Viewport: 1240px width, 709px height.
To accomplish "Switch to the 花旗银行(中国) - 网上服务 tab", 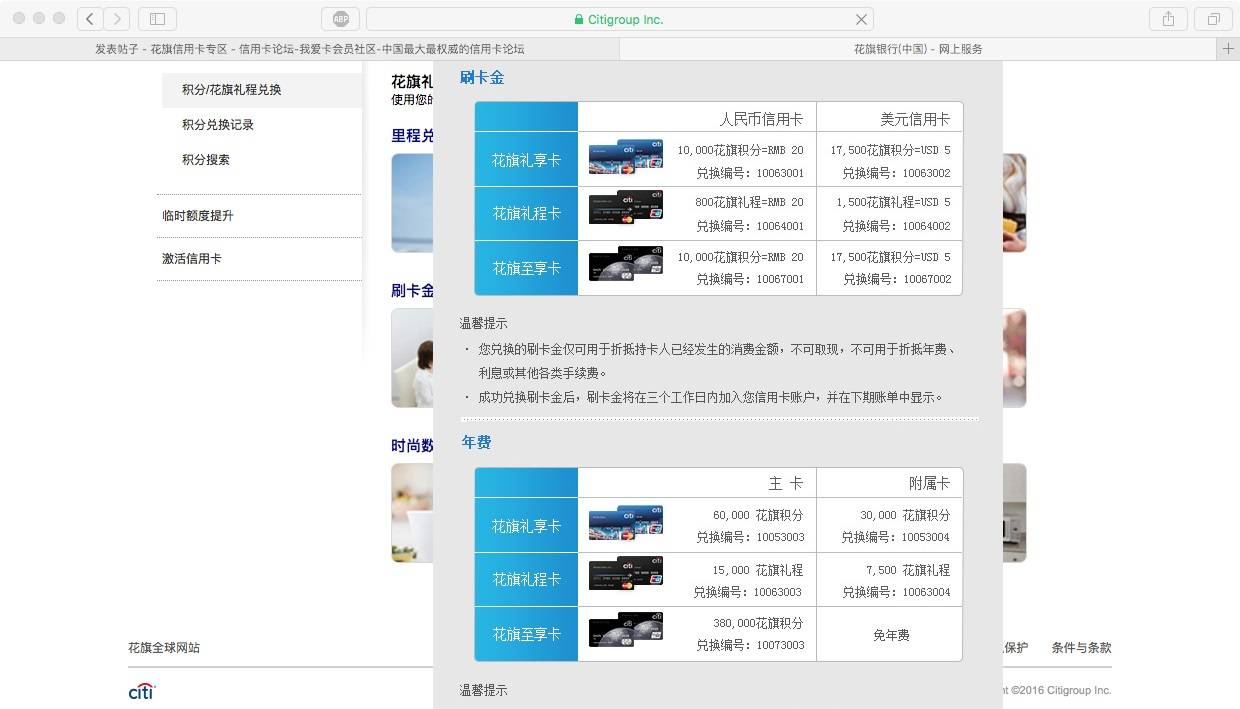I will 918,48.
